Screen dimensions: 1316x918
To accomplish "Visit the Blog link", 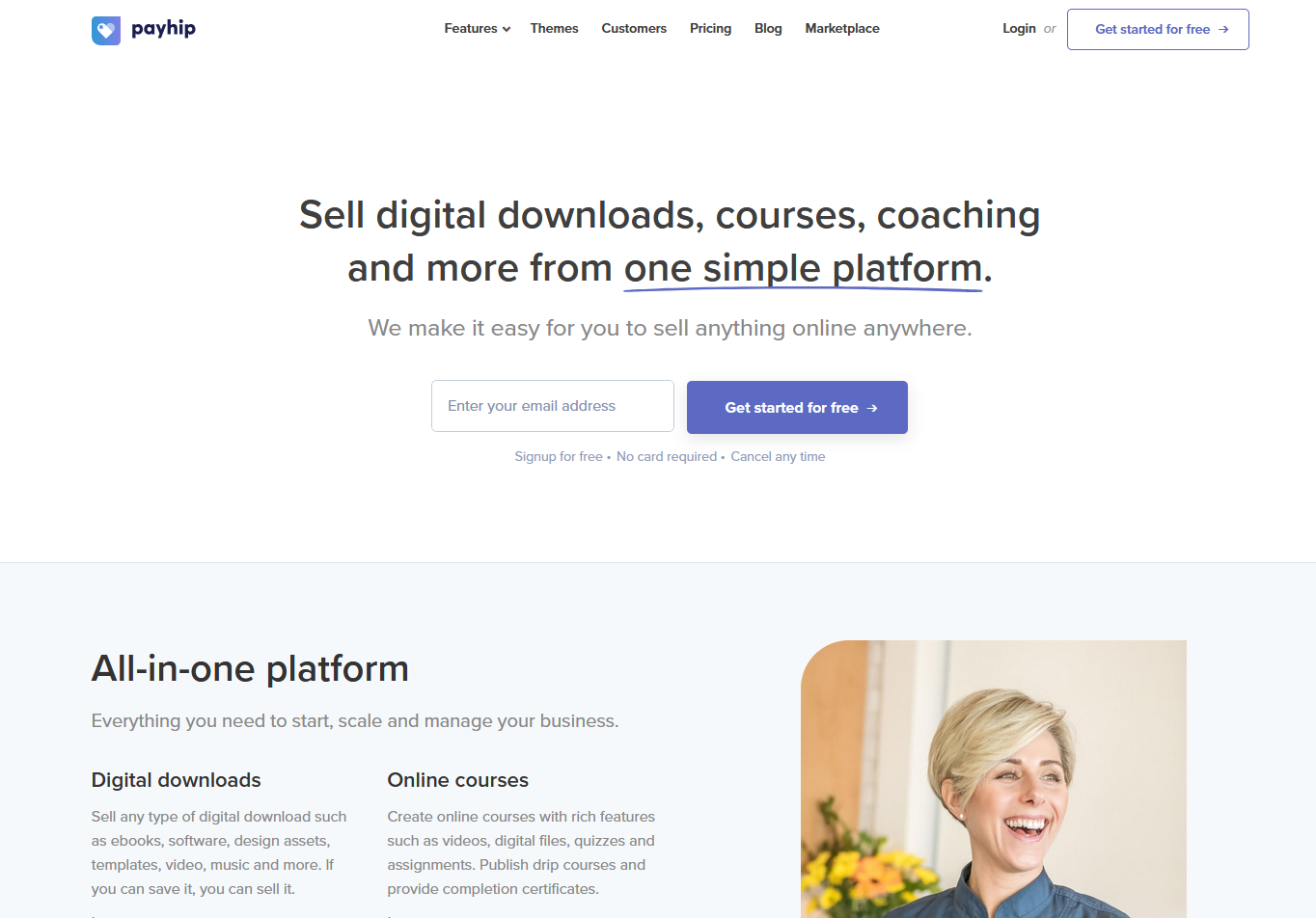I will click(768, 29).
